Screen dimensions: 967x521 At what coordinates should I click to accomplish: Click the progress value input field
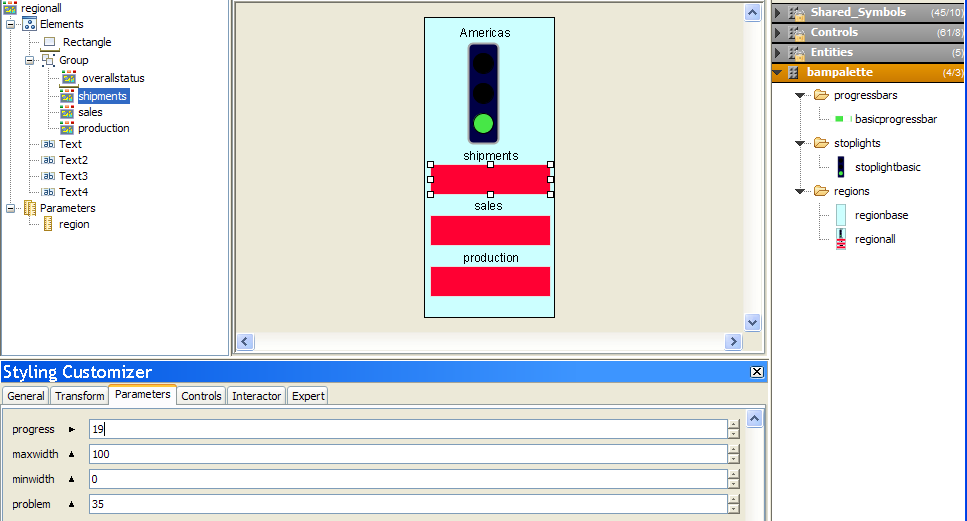pos(406,429)
